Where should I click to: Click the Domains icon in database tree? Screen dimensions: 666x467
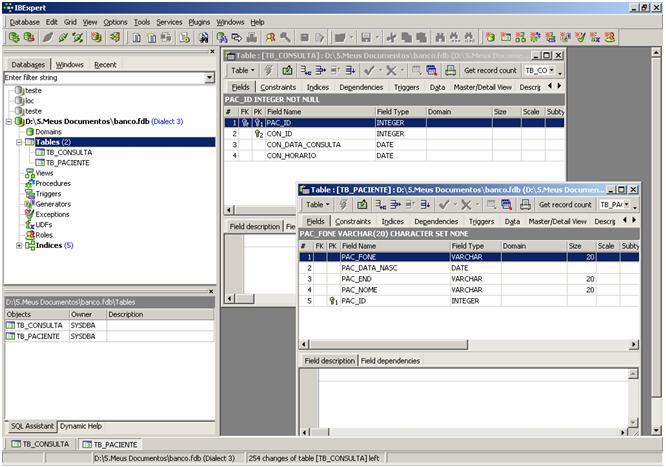27,132
